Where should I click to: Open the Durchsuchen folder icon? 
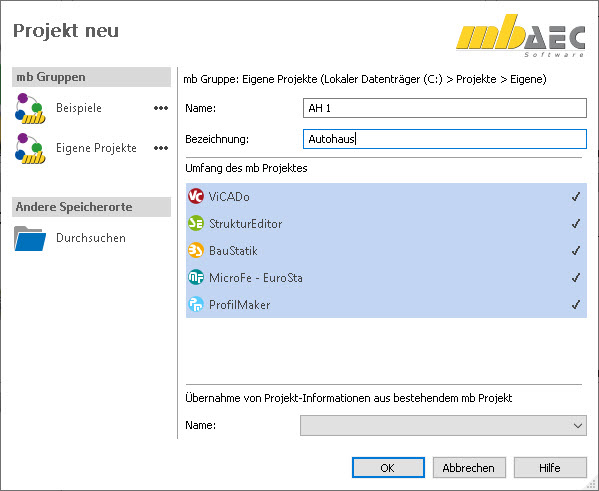click(x=30, y=238)
